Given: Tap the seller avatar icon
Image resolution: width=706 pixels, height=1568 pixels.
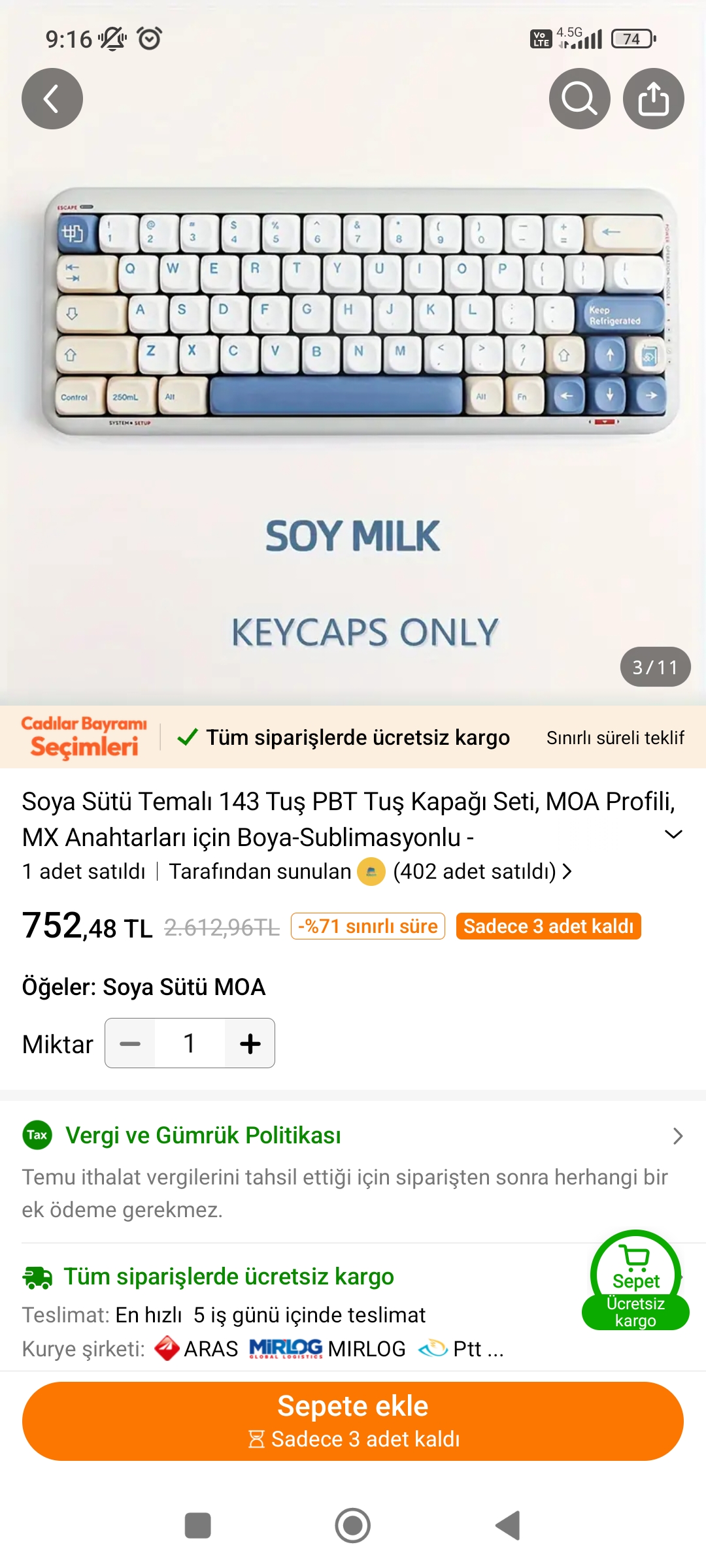Looking at the screenshot, I should click(371, 872).
